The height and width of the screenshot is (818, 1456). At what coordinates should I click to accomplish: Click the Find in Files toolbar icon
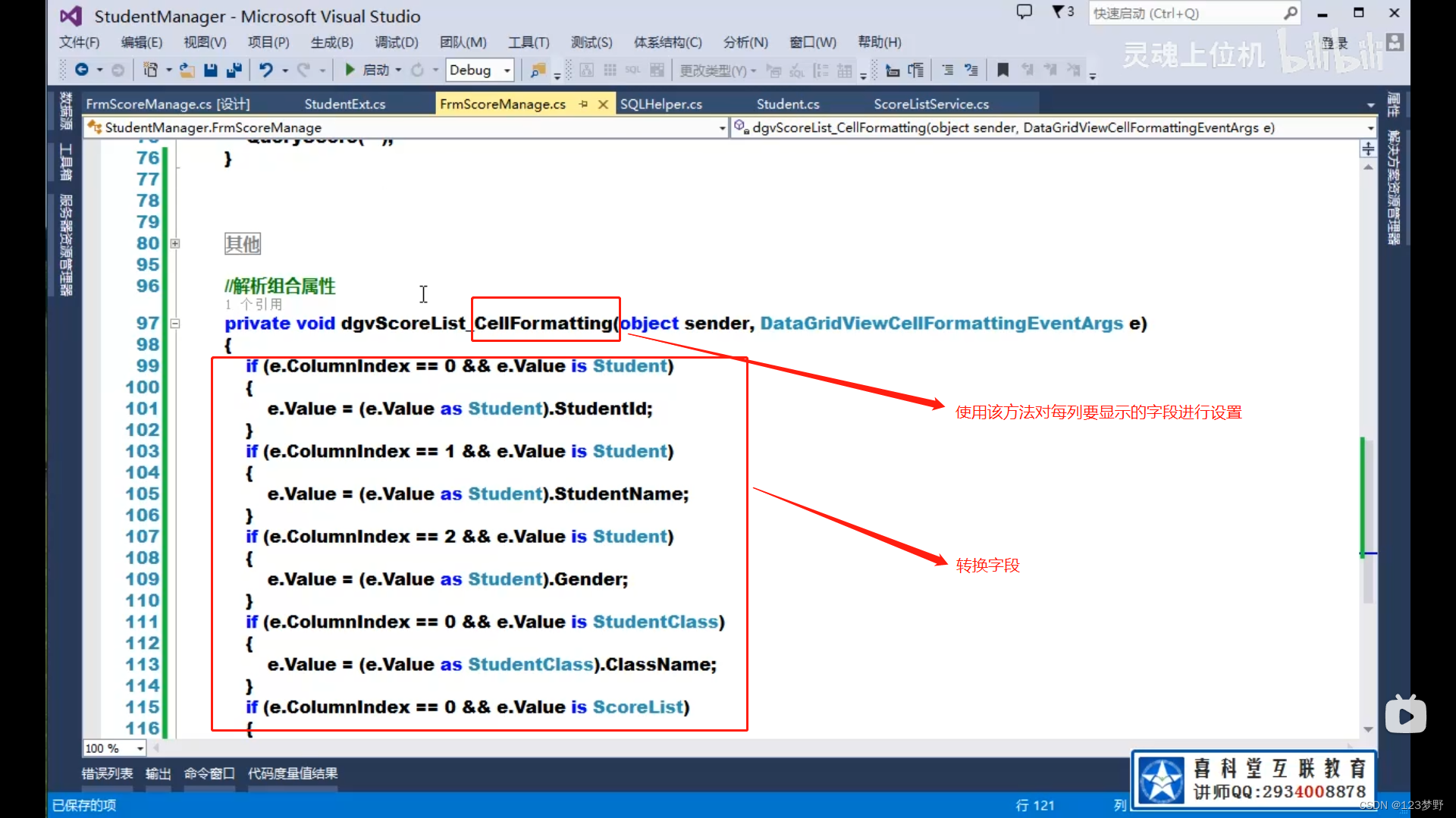(538, 70)
